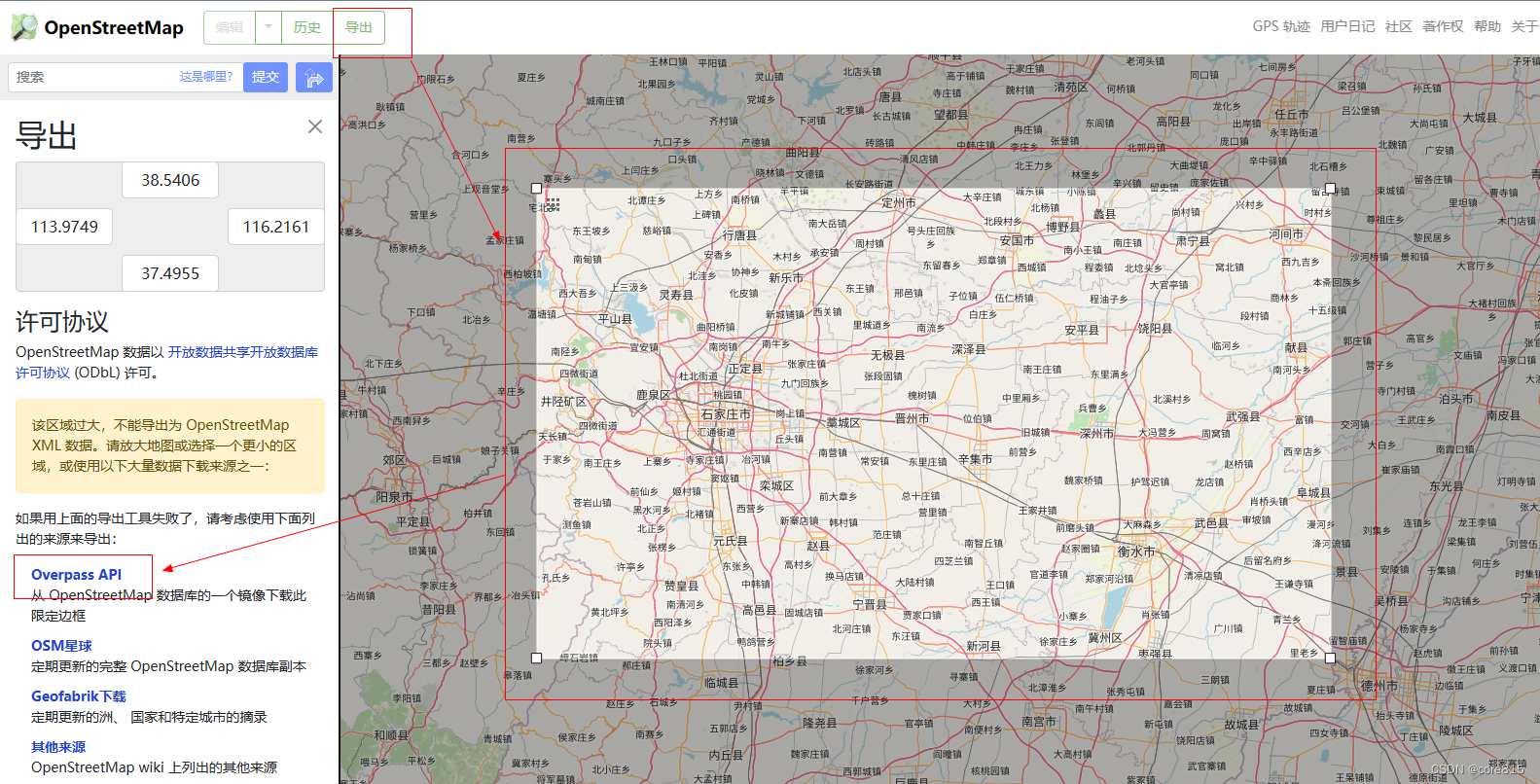The image size is (1540, 784).
Task: Click the 安国市 label on the map
Action: (x=1017, y=240)
